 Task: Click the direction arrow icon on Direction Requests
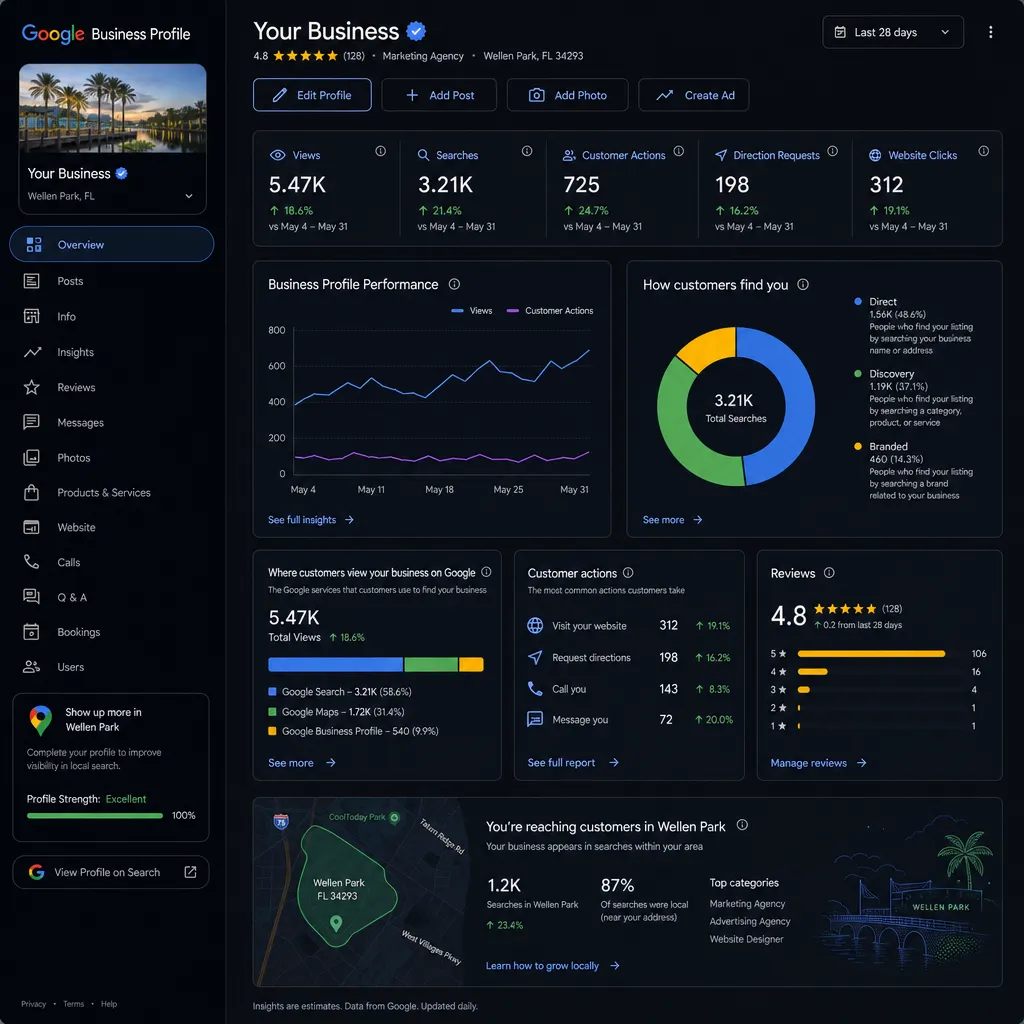click(721, 155)
